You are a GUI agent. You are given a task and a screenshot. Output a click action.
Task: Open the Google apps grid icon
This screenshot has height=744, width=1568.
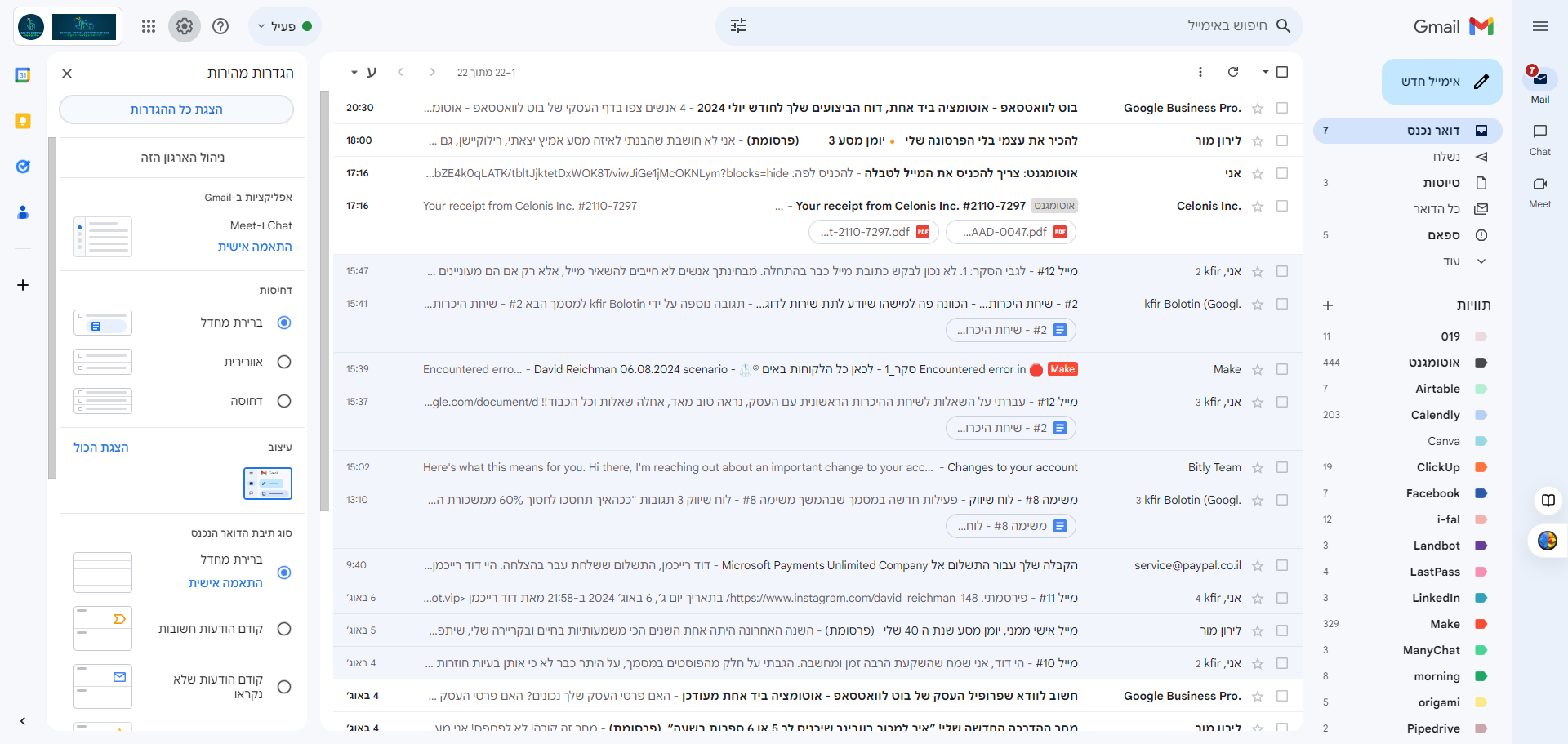point(149,26)
